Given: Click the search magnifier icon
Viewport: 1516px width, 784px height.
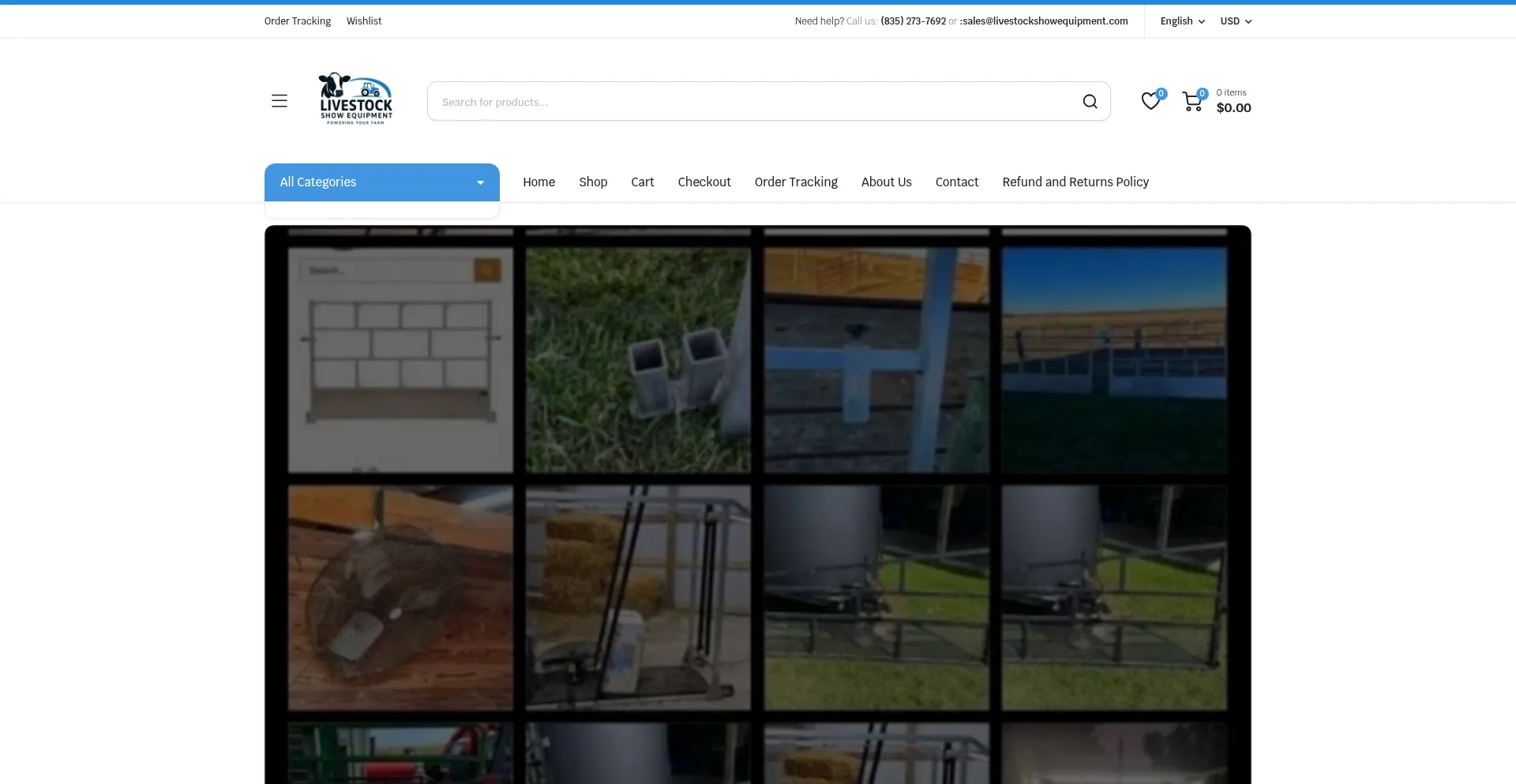Looking at the screenshot, I should 1090,102.
